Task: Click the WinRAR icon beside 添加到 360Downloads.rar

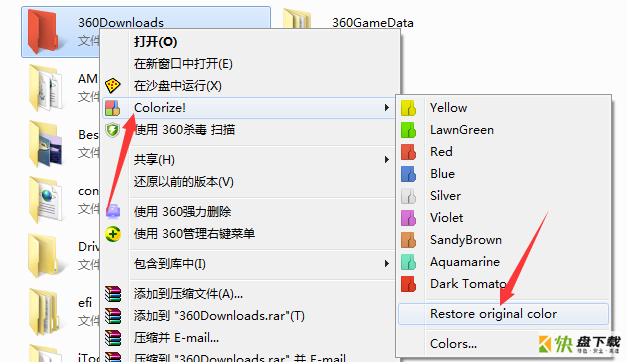Action: [x=113, y=316]
